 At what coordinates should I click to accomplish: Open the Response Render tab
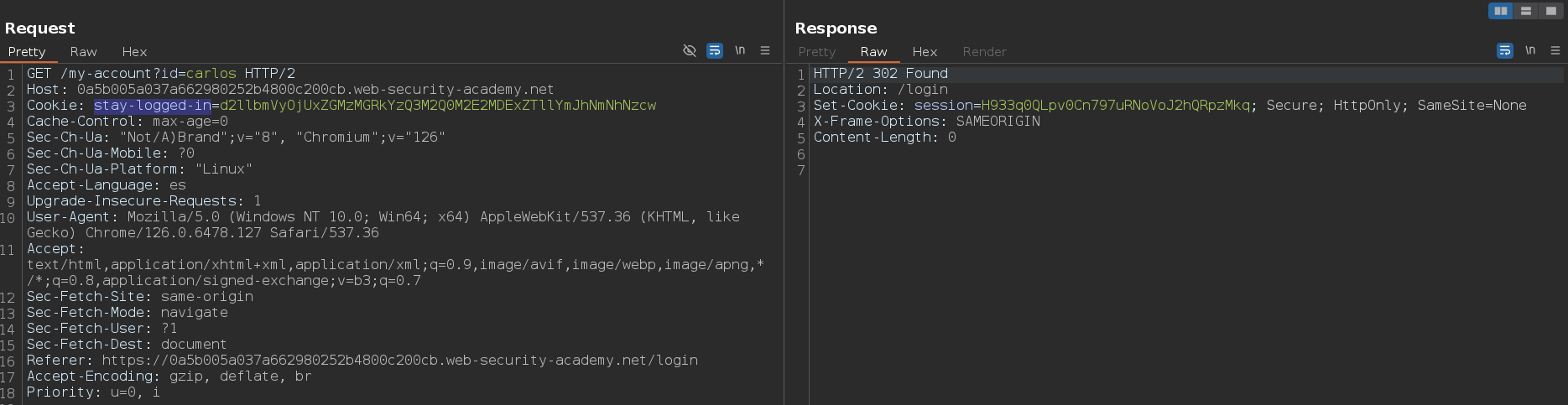pos(984,52)
